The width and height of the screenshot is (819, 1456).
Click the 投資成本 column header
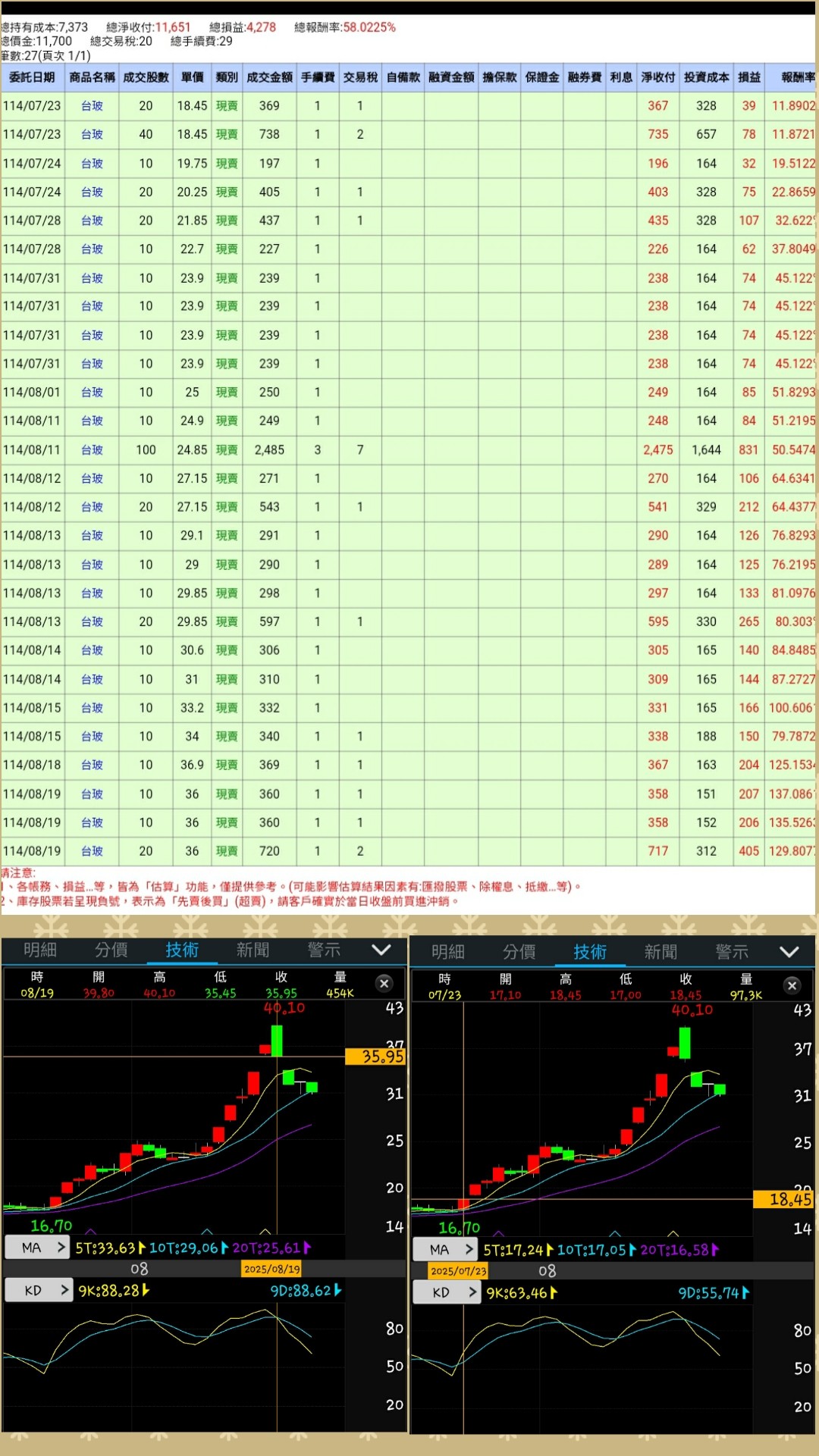tap(706, 77)
